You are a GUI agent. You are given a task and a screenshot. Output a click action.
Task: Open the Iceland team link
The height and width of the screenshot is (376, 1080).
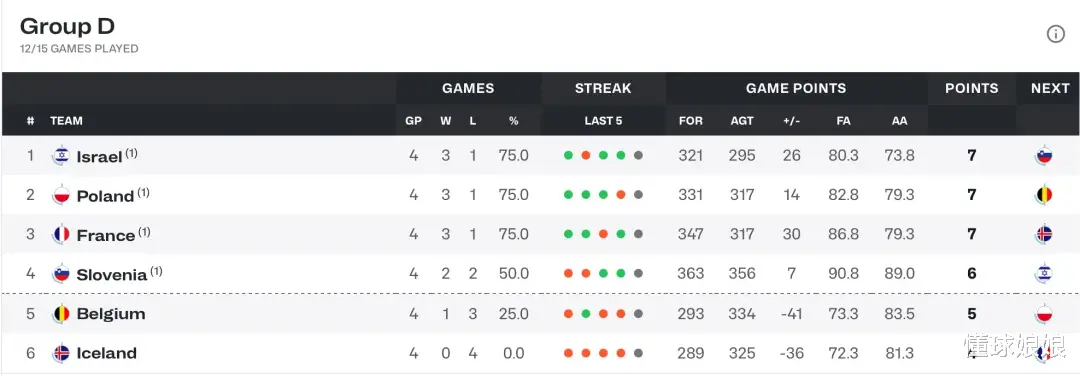pyautogui.click(x=107, y=353)
